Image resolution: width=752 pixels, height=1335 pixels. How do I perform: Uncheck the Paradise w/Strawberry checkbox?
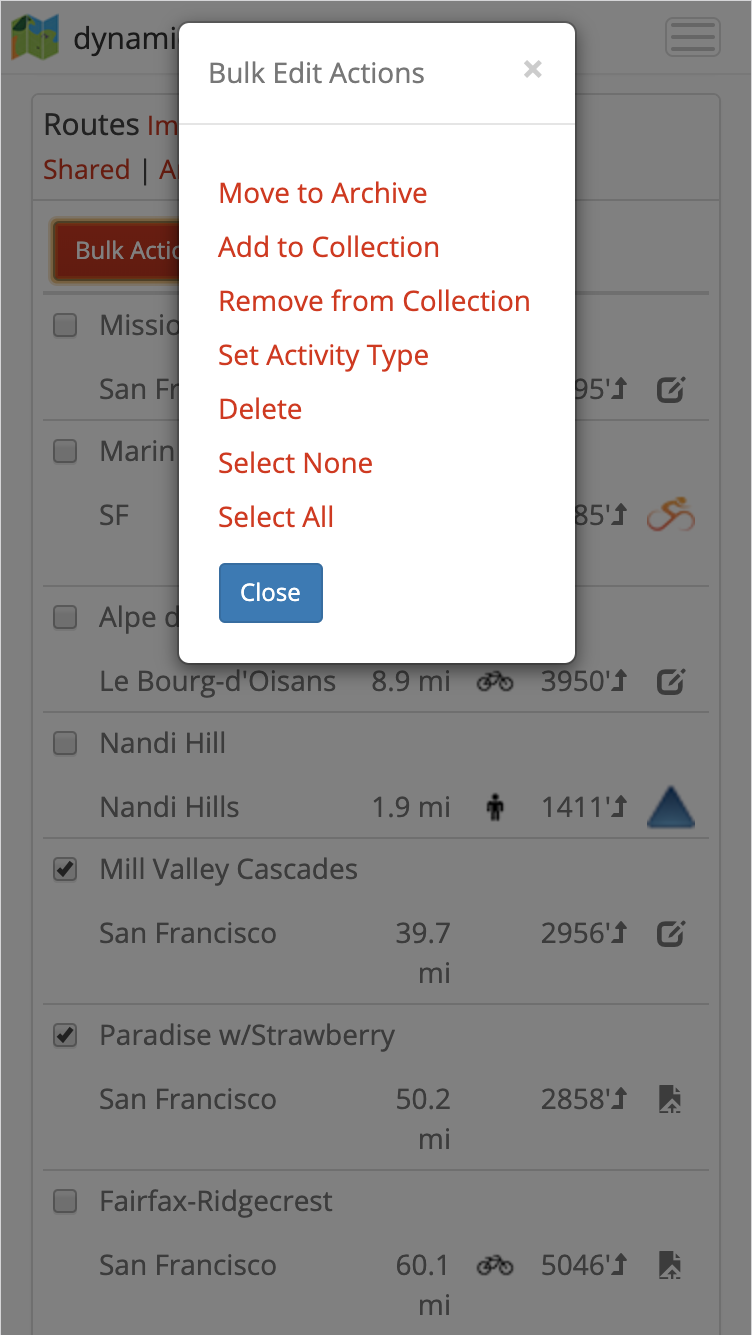point(65,1037)
